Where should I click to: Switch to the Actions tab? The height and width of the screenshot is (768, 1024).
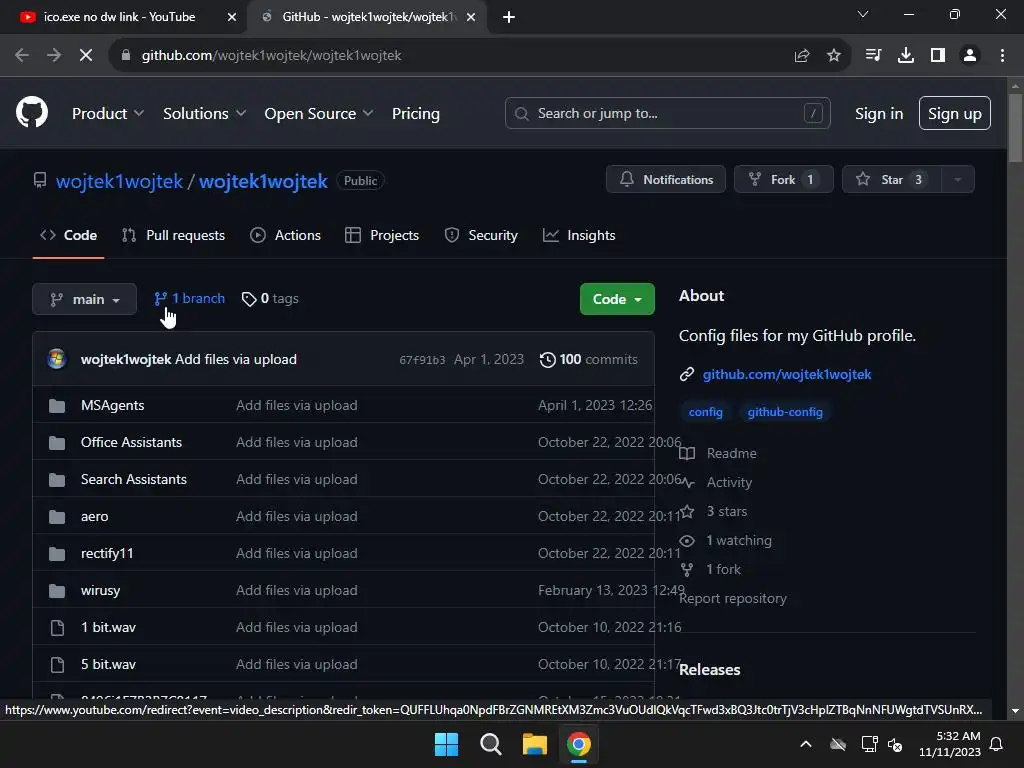click(285, 235)
